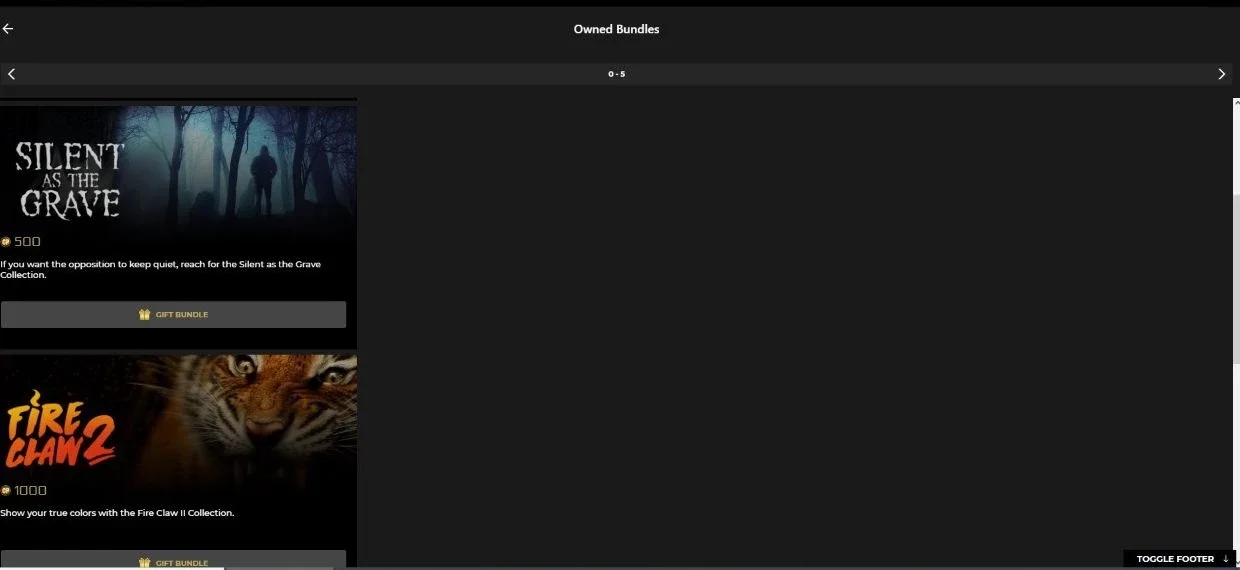The width and height of the screenshot is (1240, 570).
Task: Click the Silent as the Grave description text
Action: [160, 269]
